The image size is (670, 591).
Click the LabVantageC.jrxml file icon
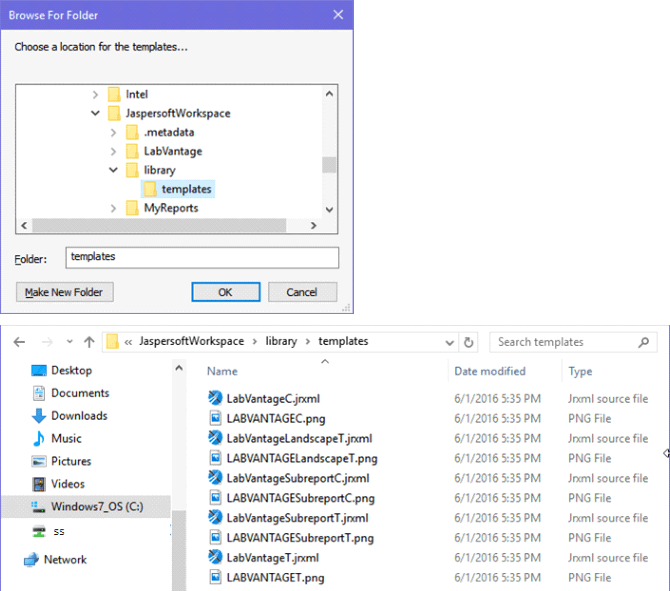pos(215,398)
